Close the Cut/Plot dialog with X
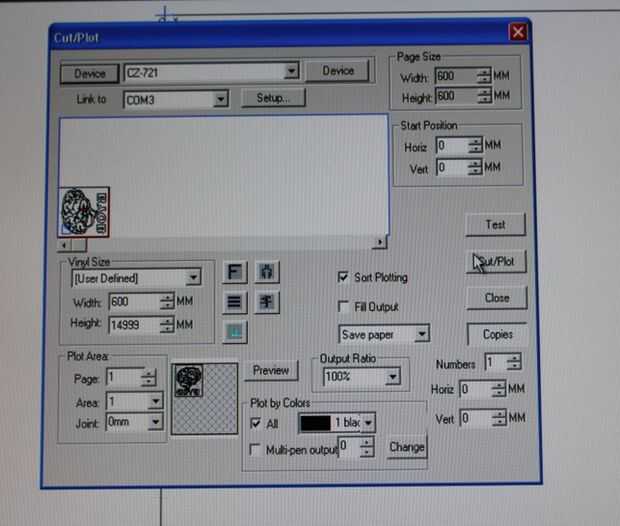 518,32
